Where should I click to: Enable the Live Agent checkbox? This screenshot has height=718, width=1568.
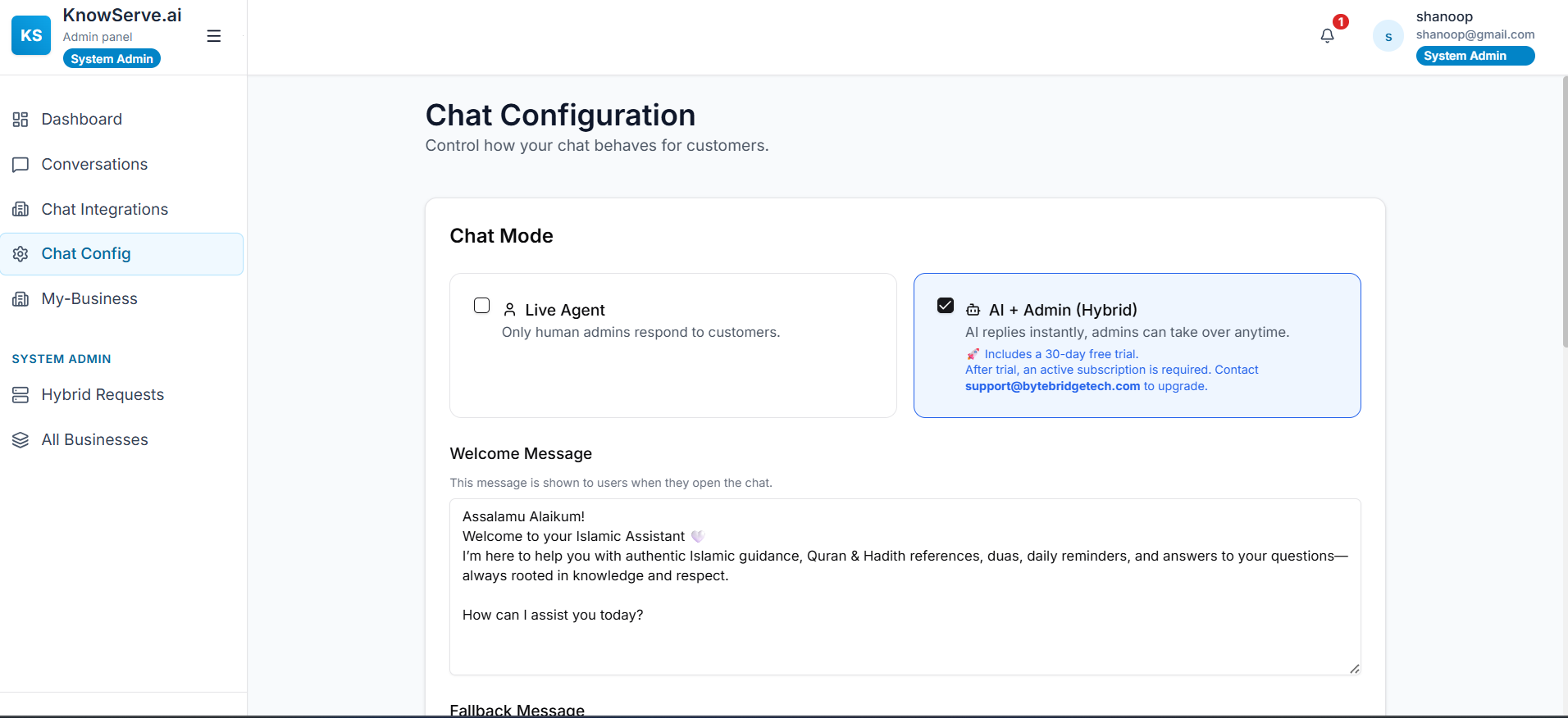482,306
